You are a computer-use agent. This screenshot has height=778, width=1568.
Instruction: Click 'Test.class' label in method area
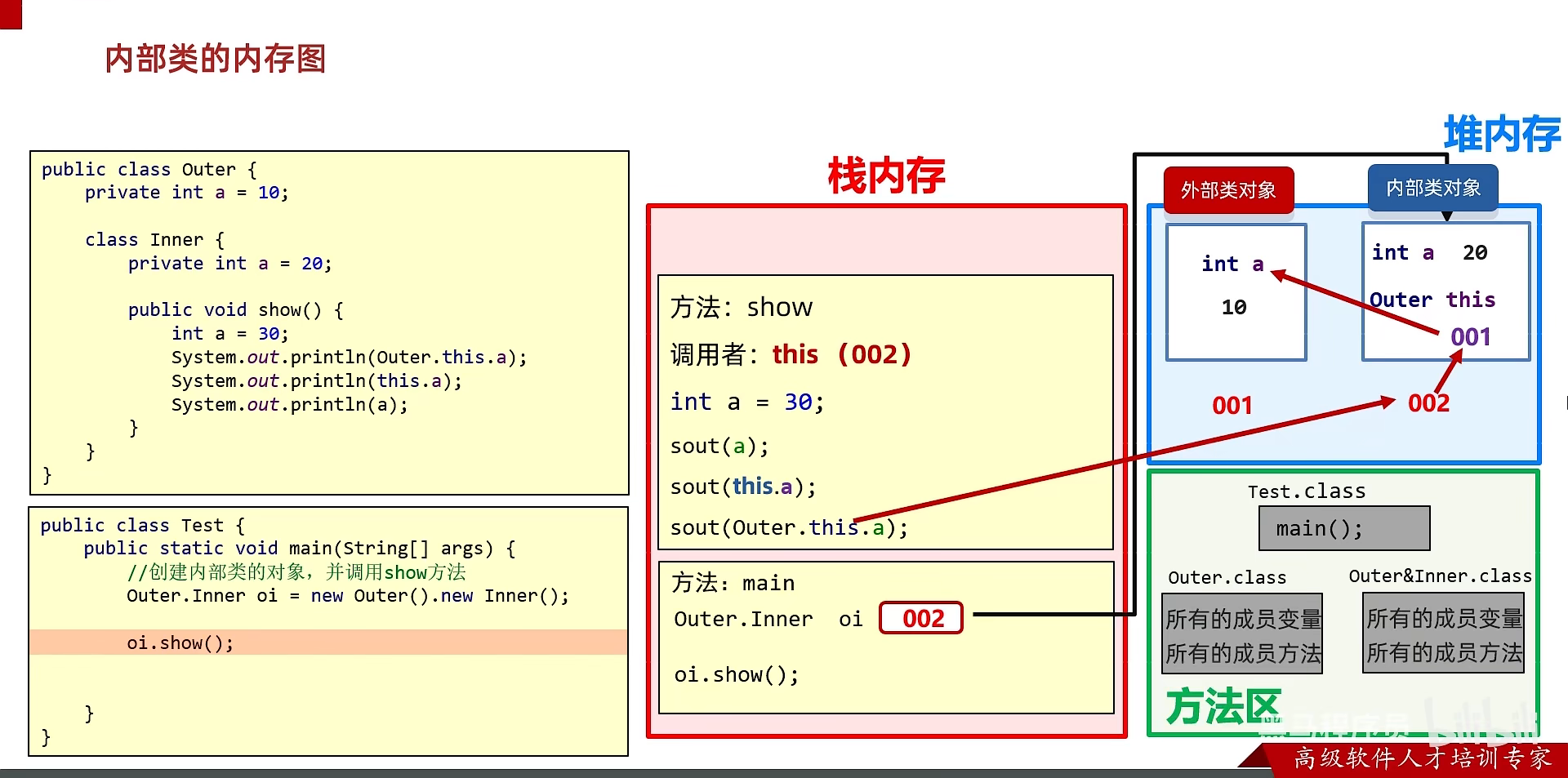pos(1307,491)
